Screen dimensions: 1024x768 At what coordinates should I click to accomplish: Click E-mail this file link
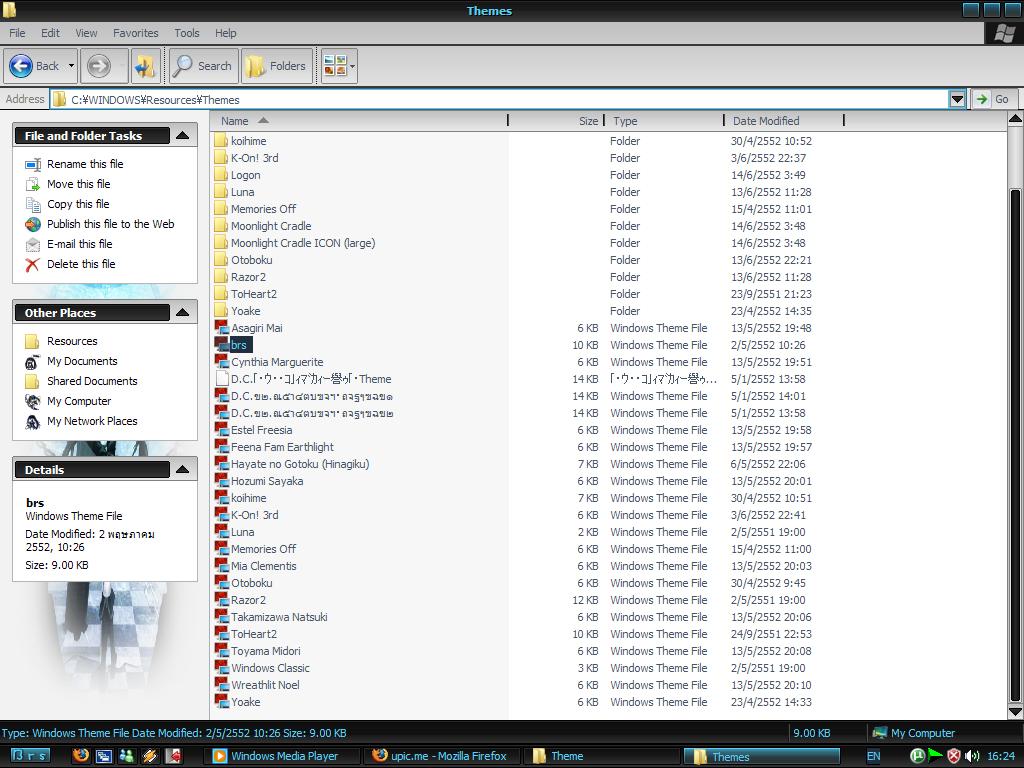click(80, 244)
